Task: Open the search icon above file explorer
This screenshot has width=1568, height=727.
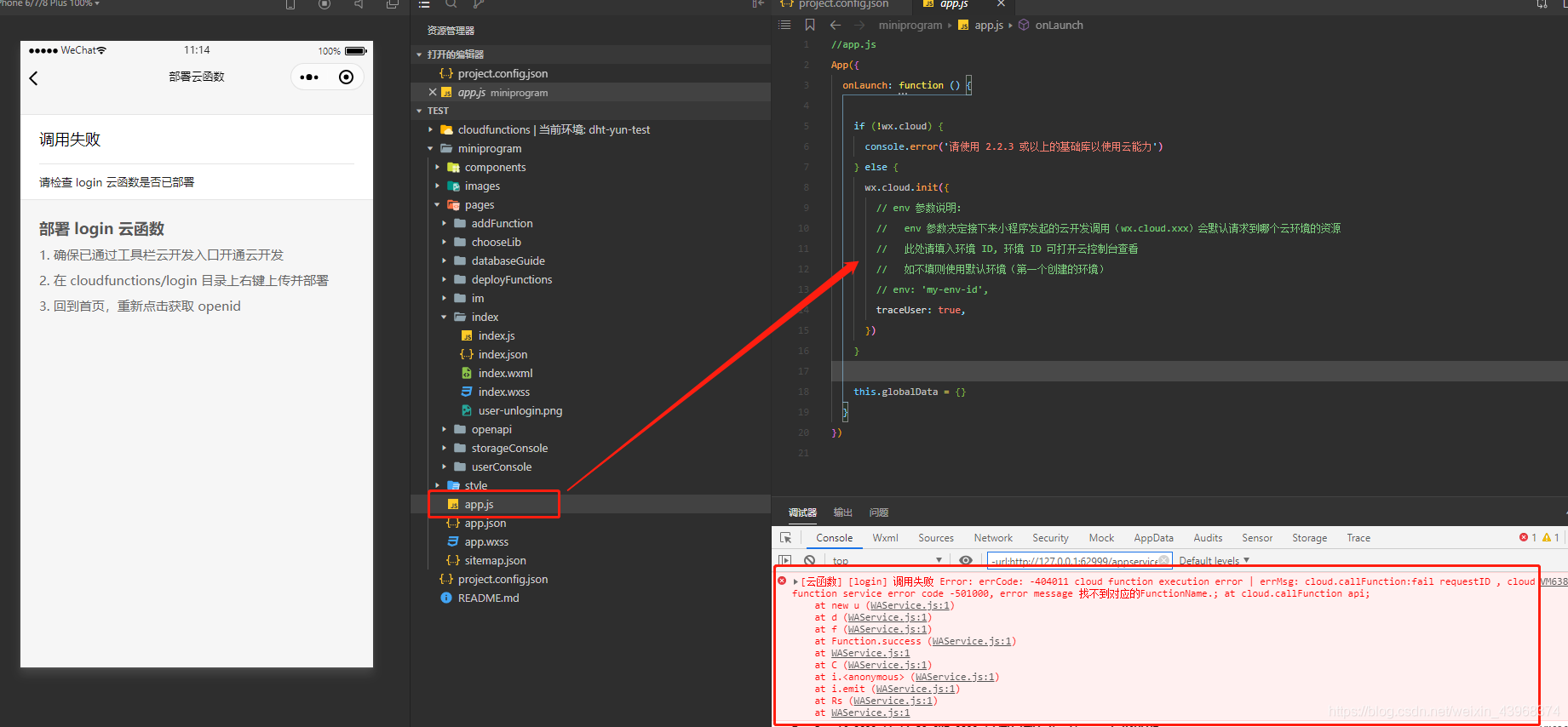Action: (x=451, y=4)
